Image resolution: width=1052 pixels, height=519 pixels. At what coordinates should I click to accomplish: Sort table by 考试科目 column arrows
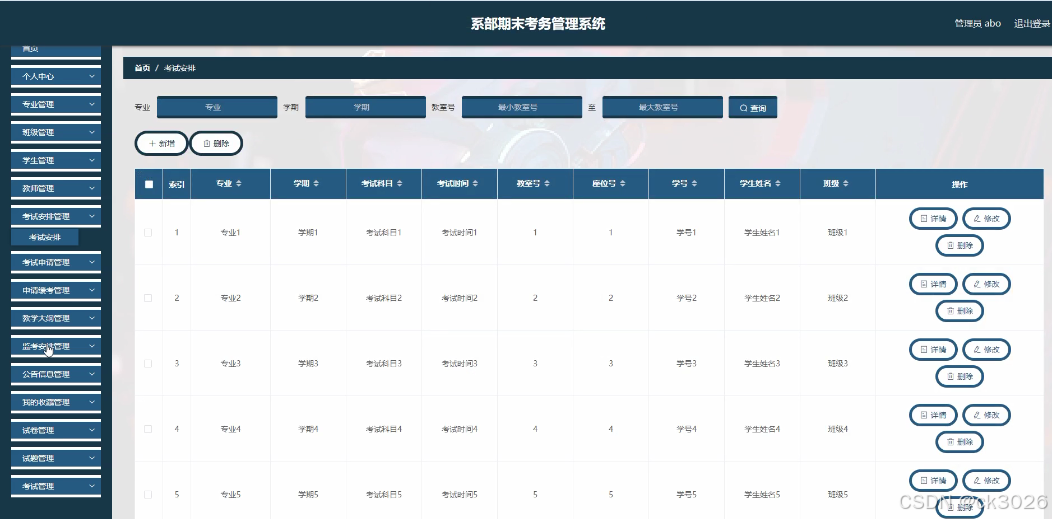tap(400, 184)
